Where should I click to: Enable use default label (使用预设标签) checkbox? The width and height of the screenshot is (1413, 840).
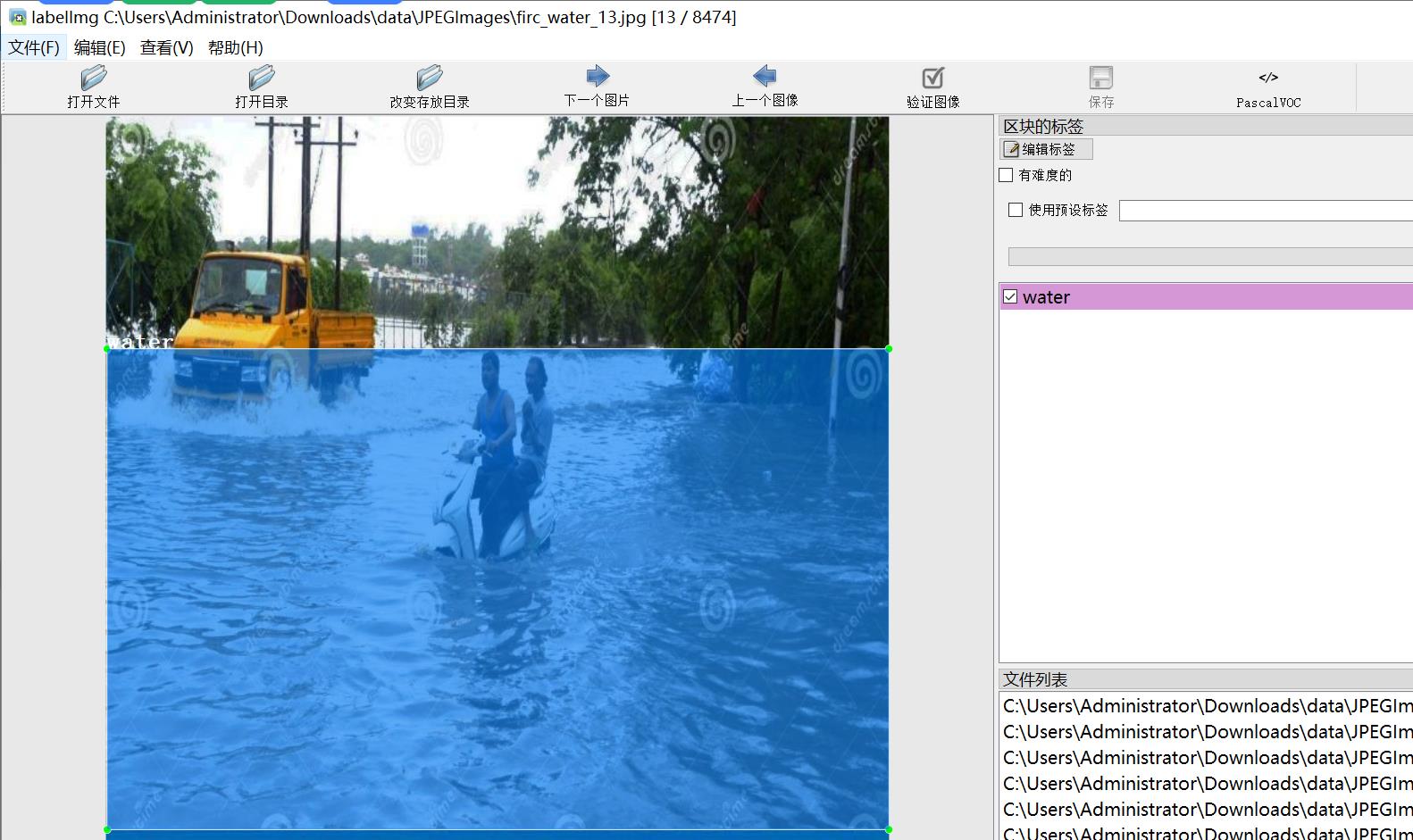click(x=1016, y=210)
